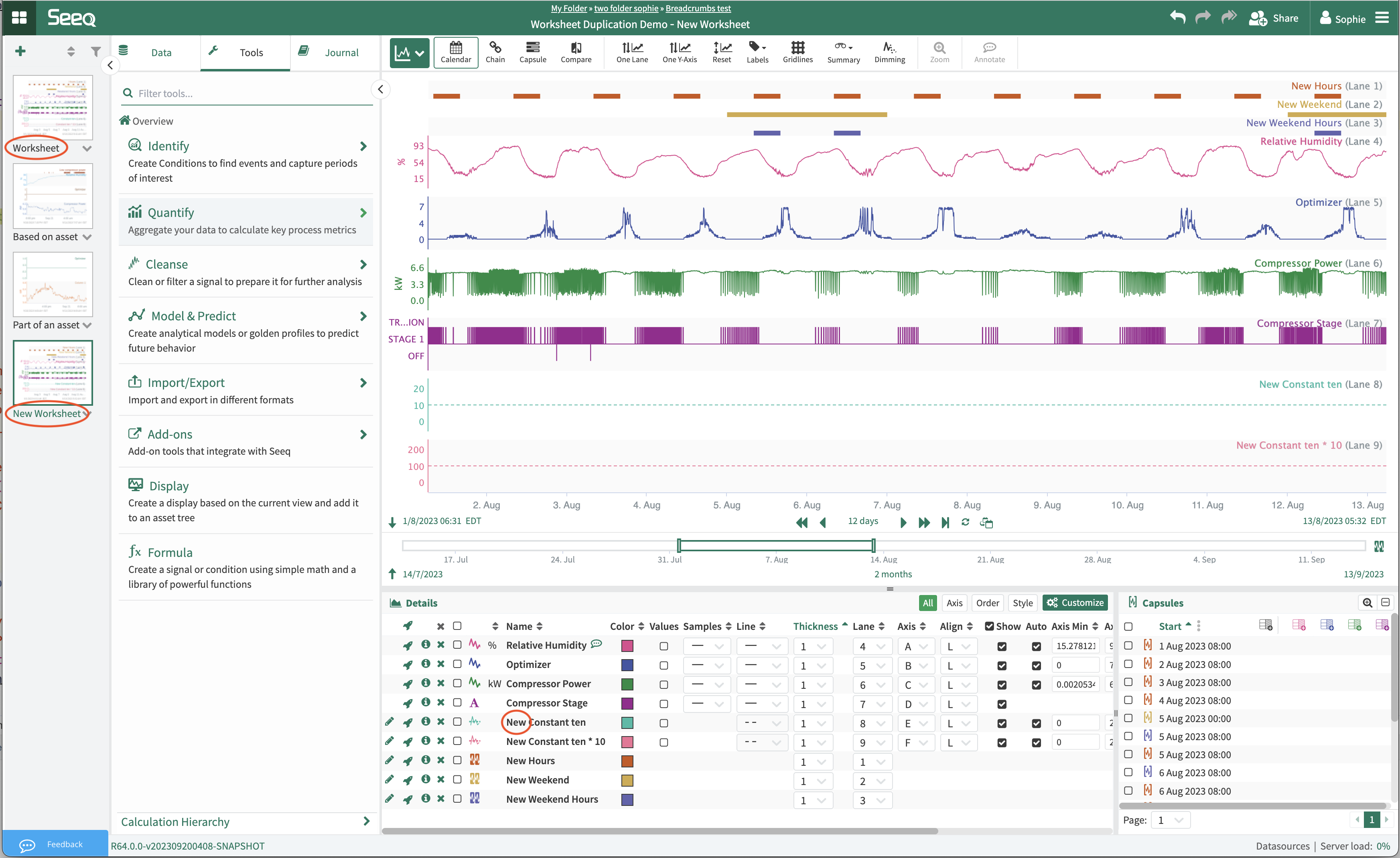1400x858 pixels.
Task: Step display range forward half width
Action: 903,522
